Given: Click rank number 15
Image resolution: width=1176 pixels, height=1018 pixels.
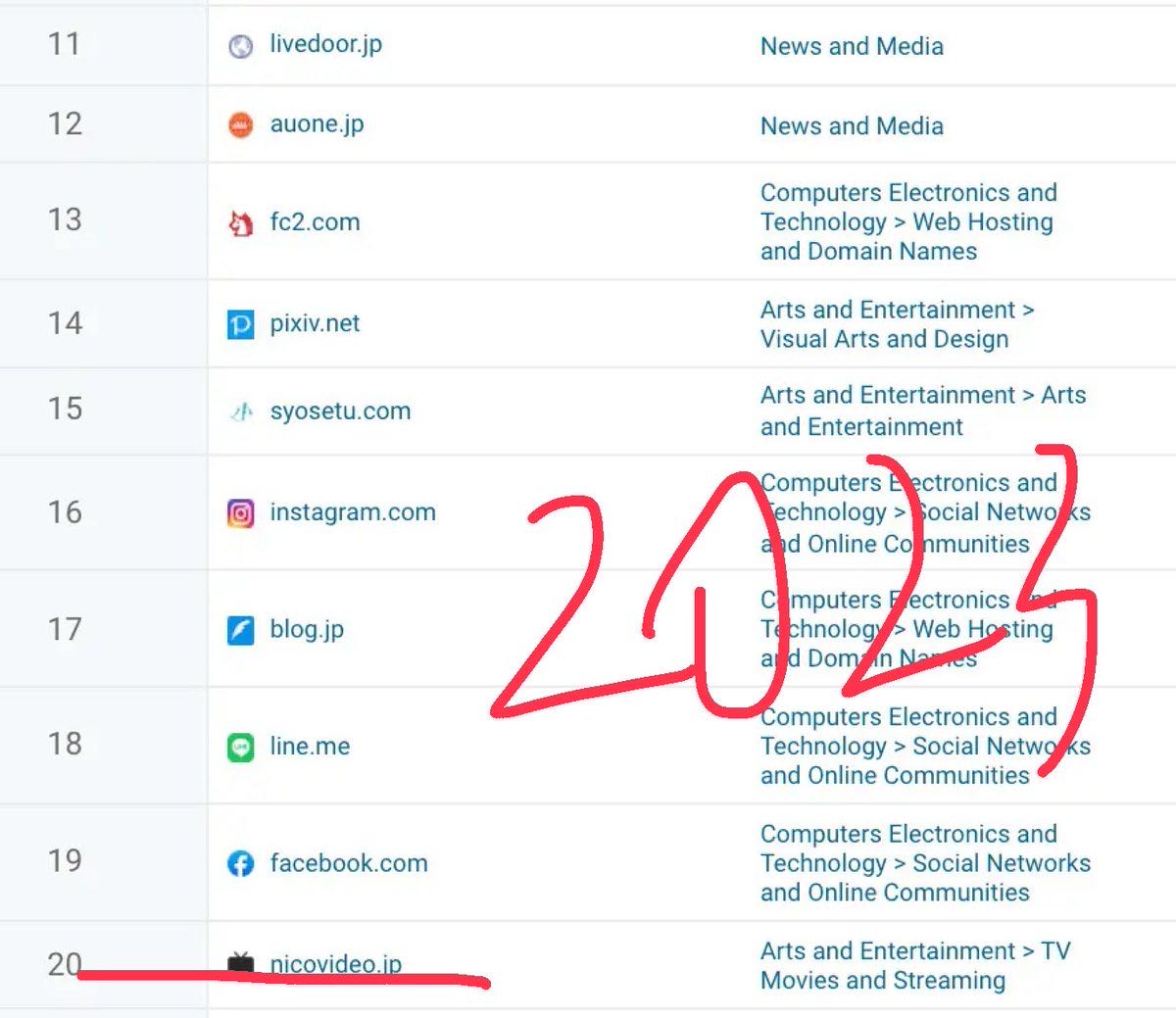Looking at the screenshot, I should 65,409.
